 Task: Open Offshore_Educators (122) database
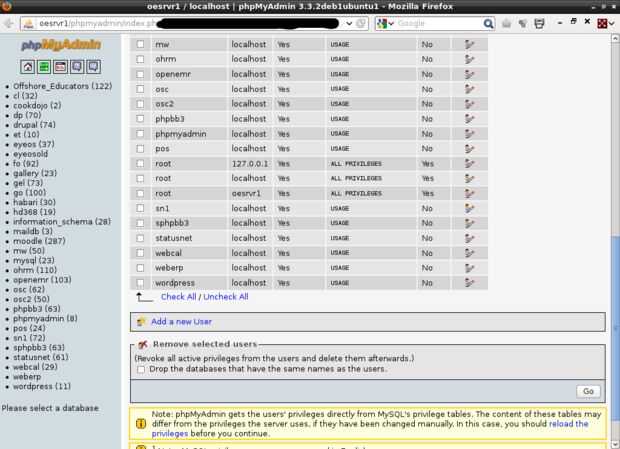coord(62,86)
